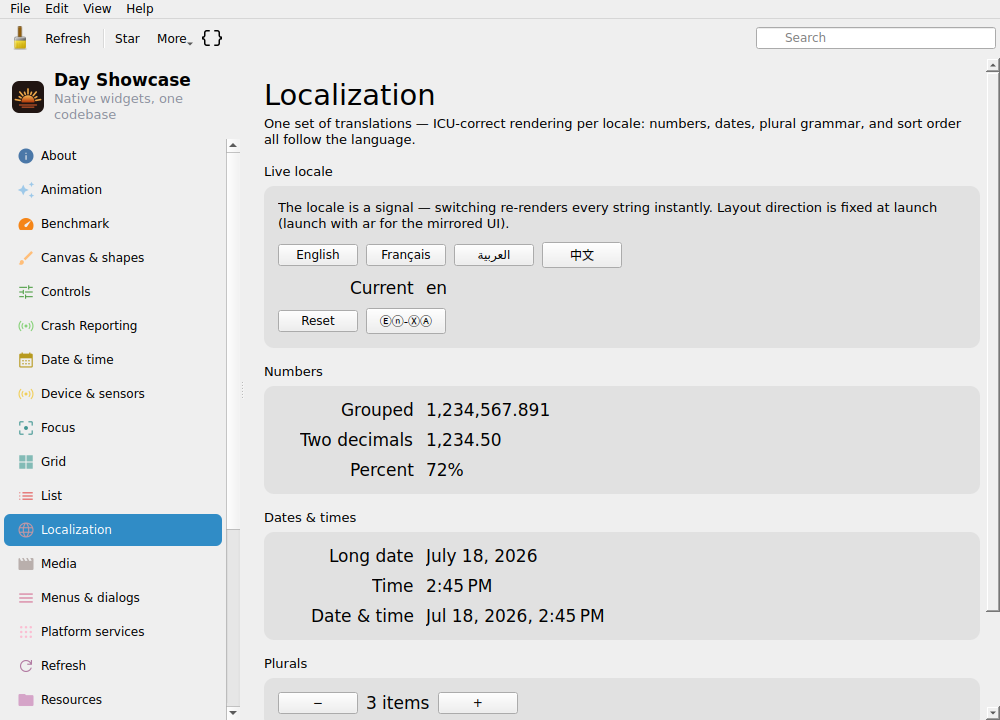
Task: Switch locale to Arabic (العربية)
Action: click(494, 255)
